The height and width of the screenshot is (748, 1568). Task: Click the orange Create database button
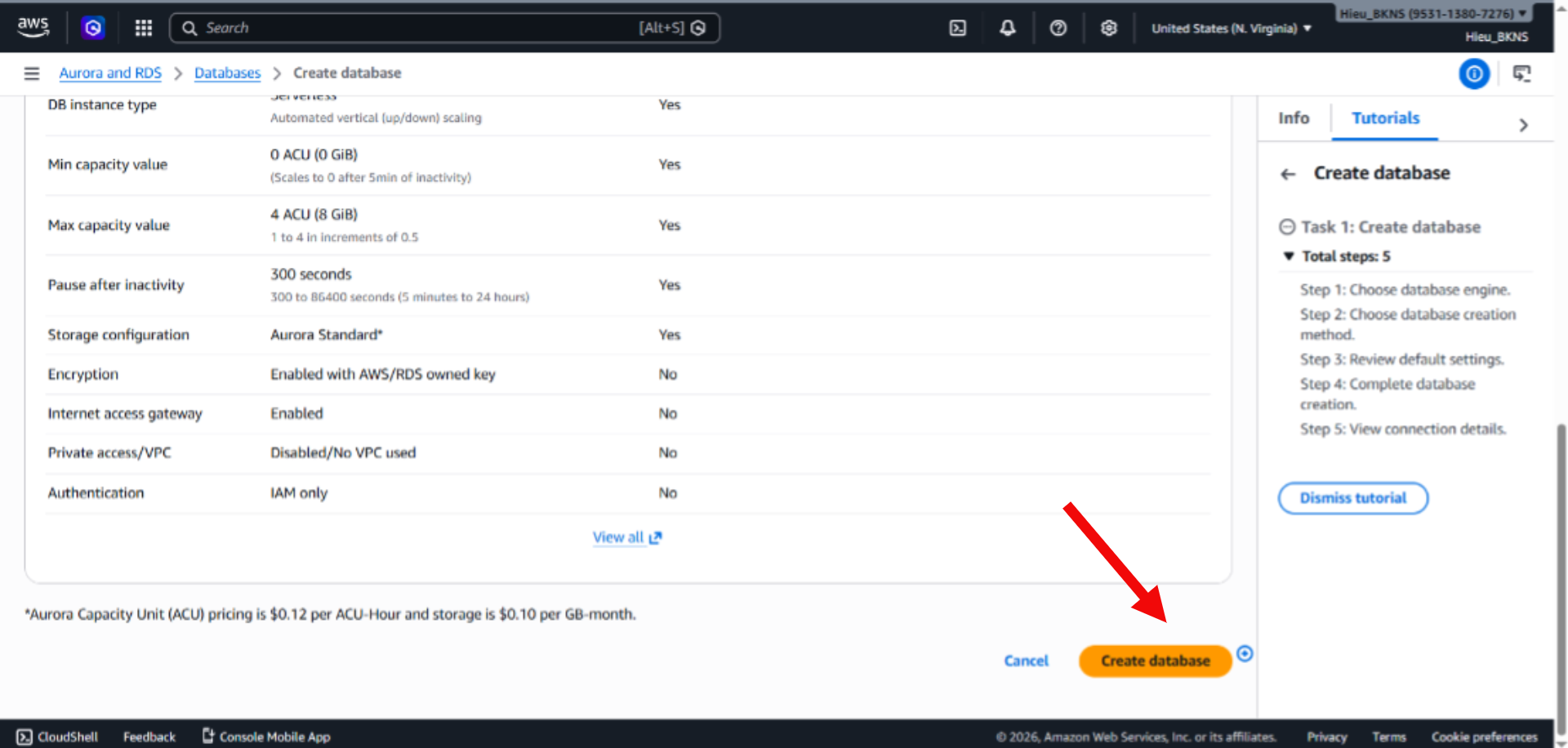coord(1155,661)
